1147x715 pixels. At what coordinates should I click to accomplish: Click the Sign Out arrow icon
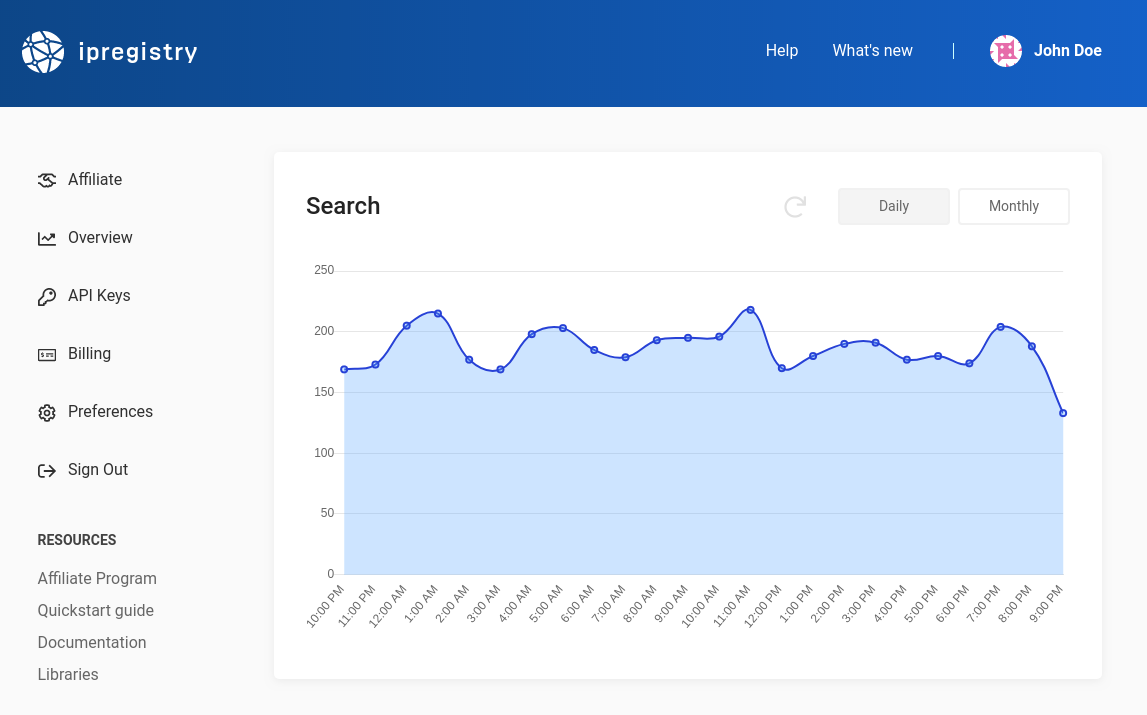(x=46, y=470)
